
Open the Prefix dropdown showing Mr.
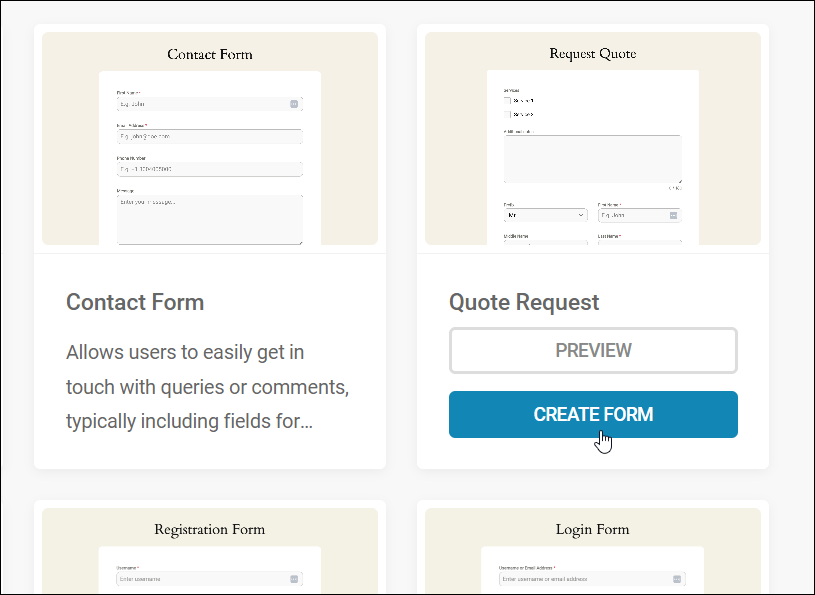[544, 215]
